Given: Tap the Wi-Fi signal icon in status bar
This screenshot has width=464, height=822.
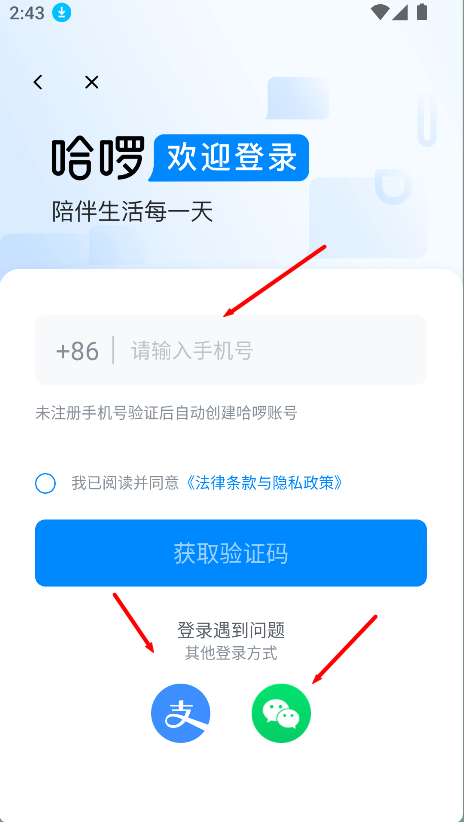Looking at the screenshot, I should [x=380, y=12].
